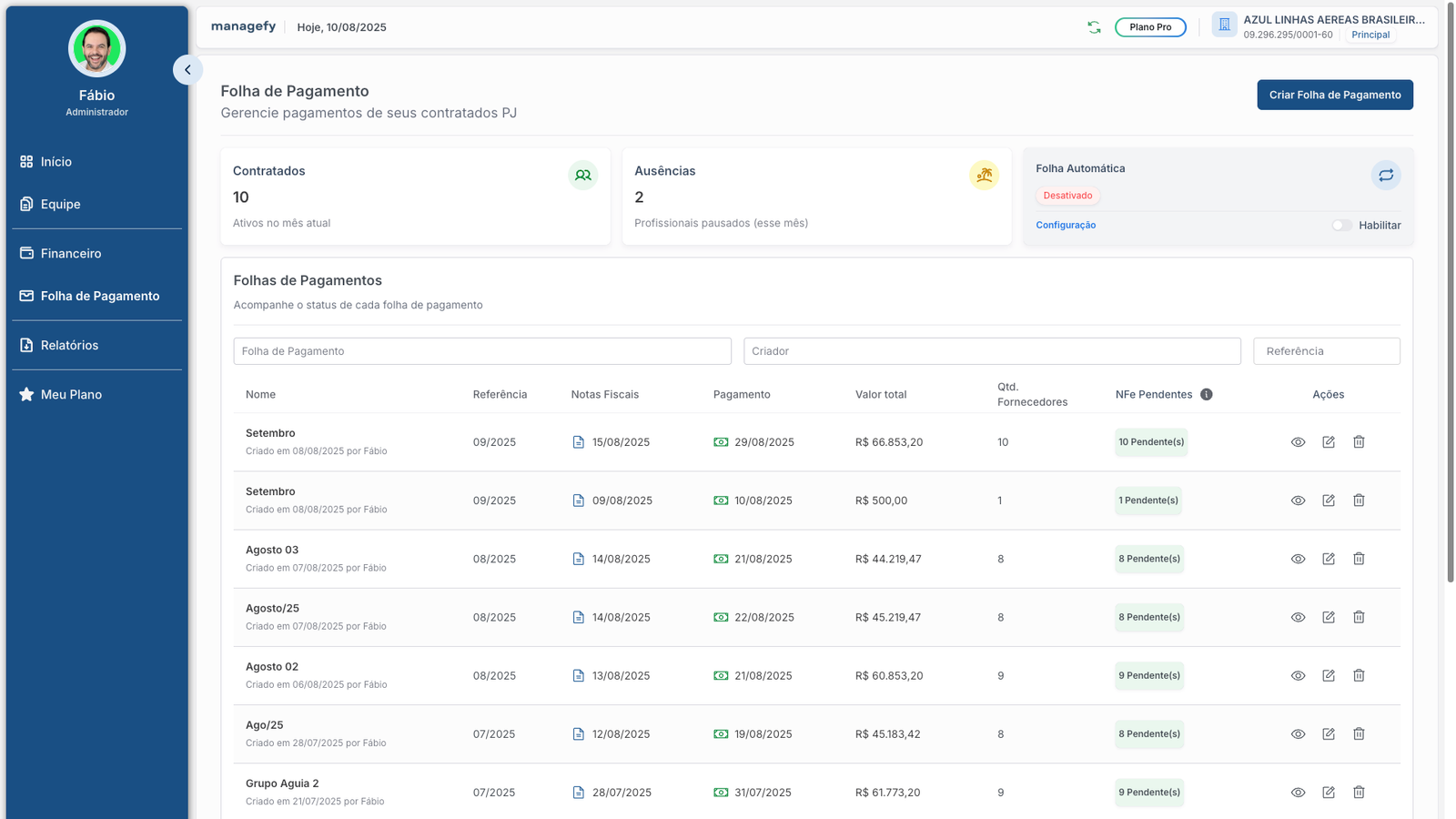The width and height of the screenshot is (1456, 819).
Task: Edit the Agosto/25 payroll entry
Action: [1329, 617]
